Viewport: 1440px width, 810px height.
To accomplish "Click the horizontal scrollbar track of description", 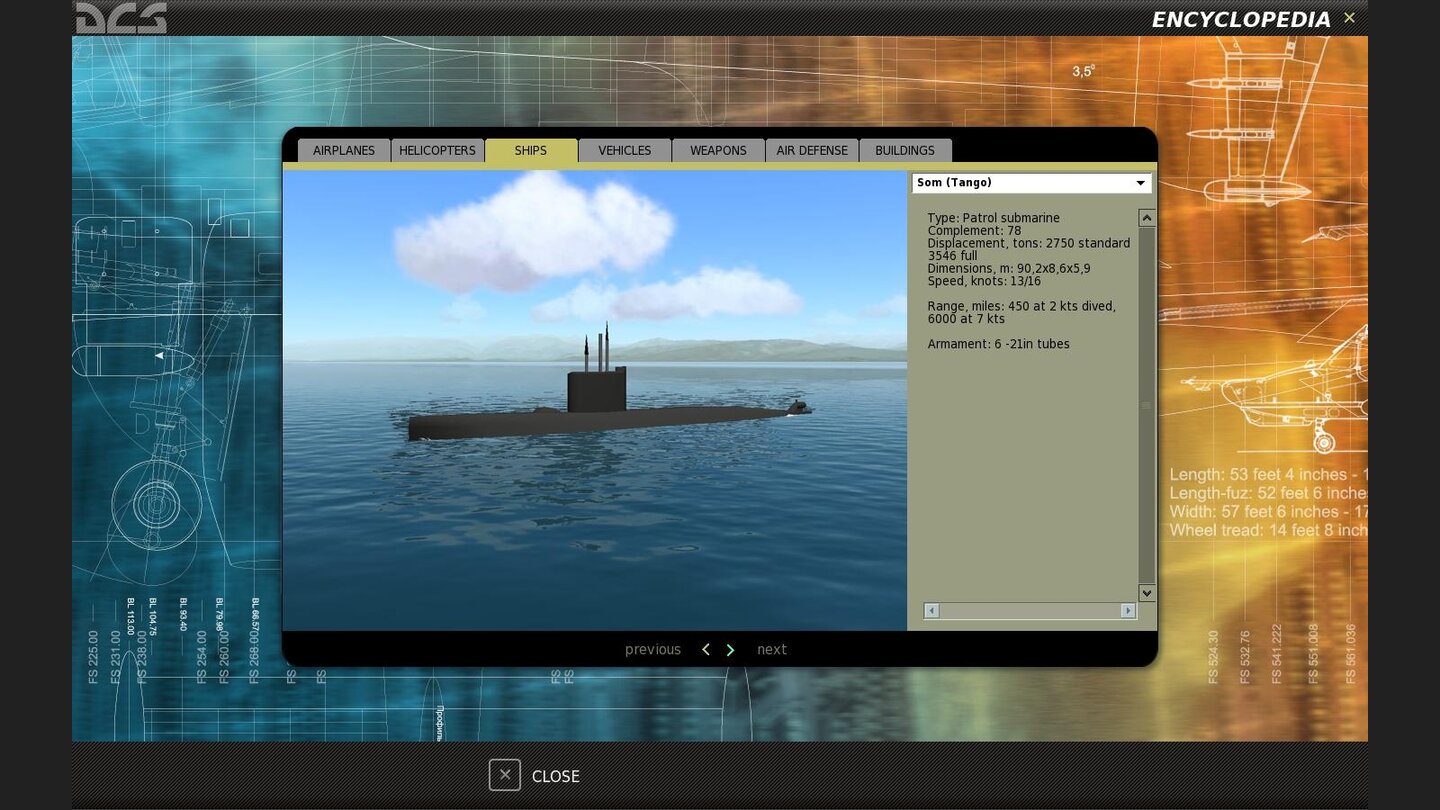I will pos(1030,610).
